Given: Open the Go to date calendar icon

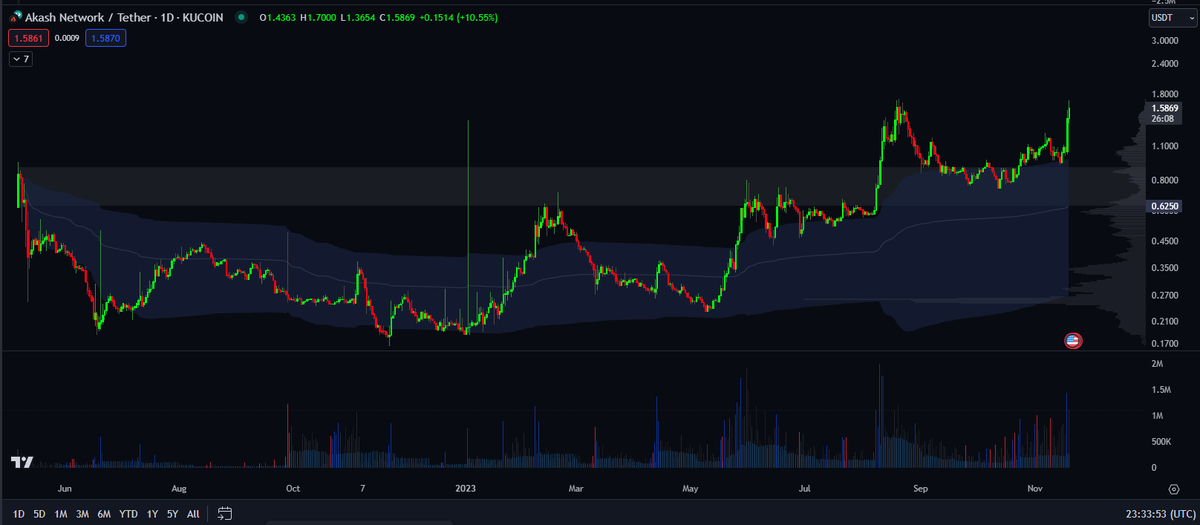Looking at the screenshot, I should [225, 513].
